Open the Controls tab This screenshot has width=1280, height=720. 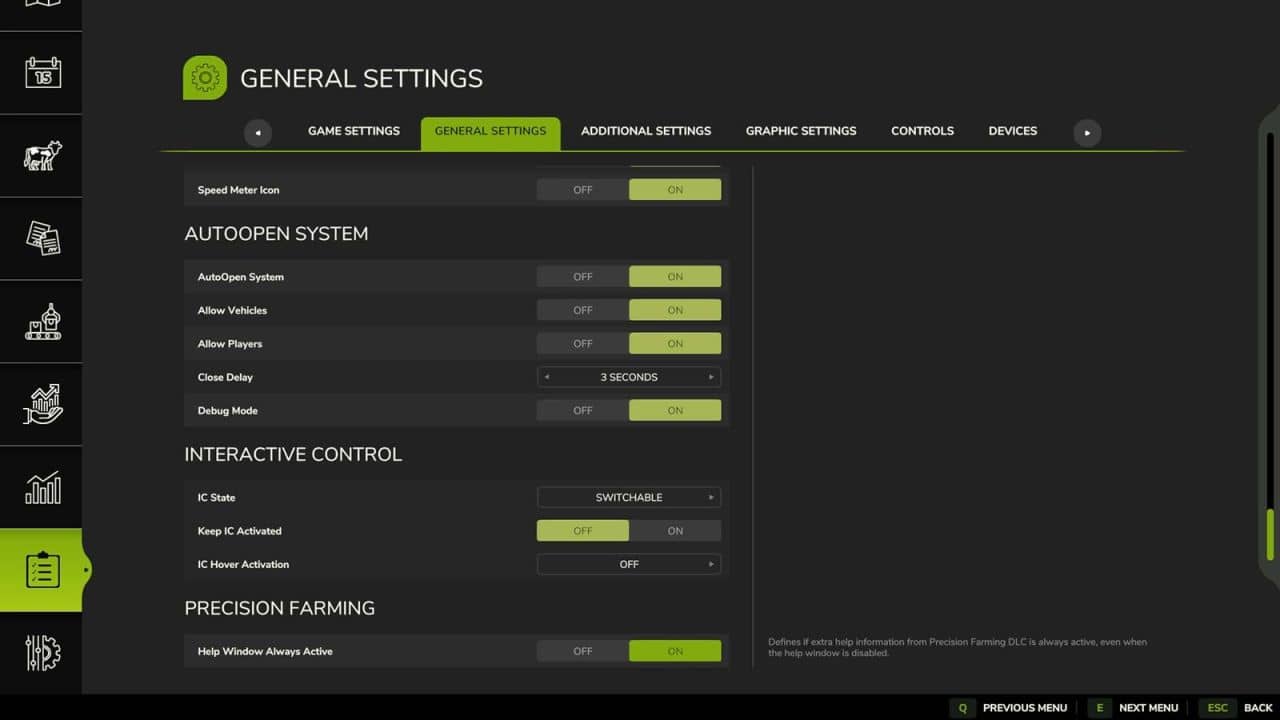(922, 131)
